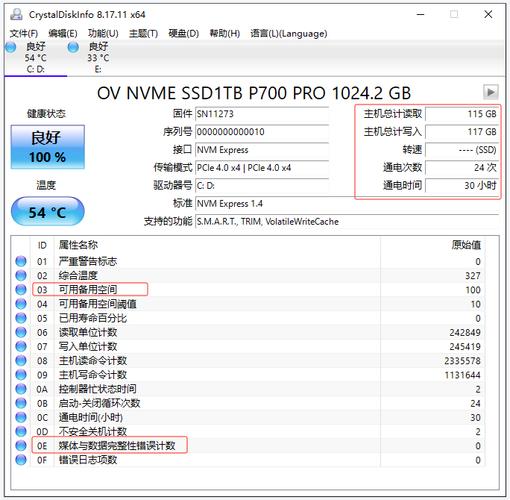Open the 功能(U) menu
This screenshot has height=500, width=510.
(x=103, y=33)
